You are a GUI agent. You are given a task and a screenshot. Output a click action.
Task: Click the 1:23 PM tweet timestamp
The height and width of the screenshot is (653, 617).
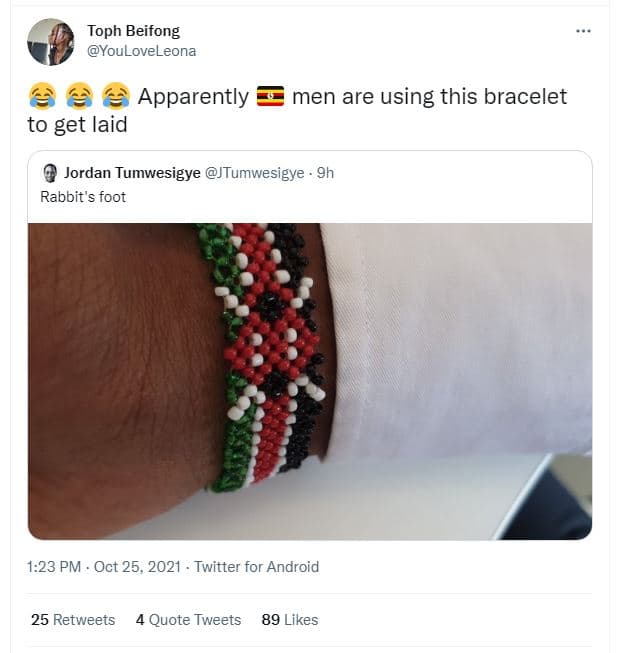pos(56,567)
